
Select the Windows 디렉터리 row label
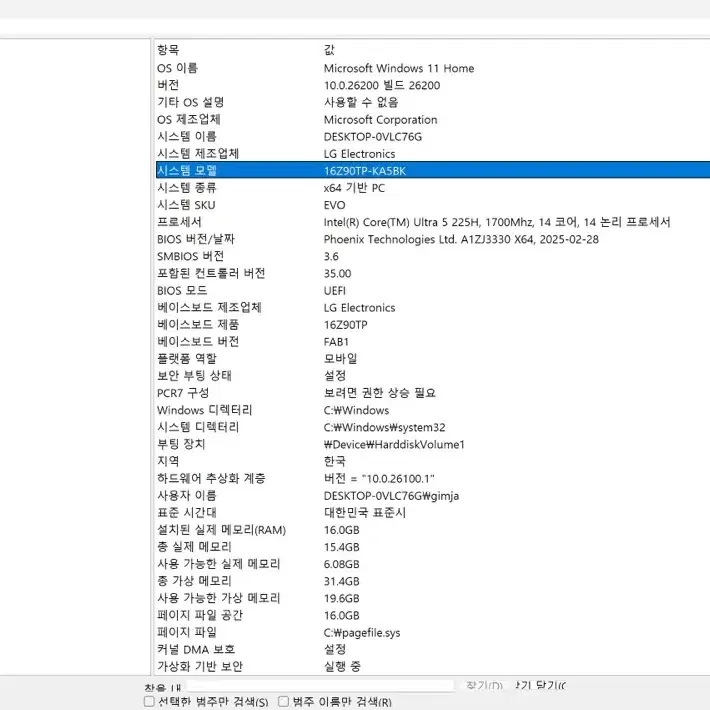[x=204, y=410]
